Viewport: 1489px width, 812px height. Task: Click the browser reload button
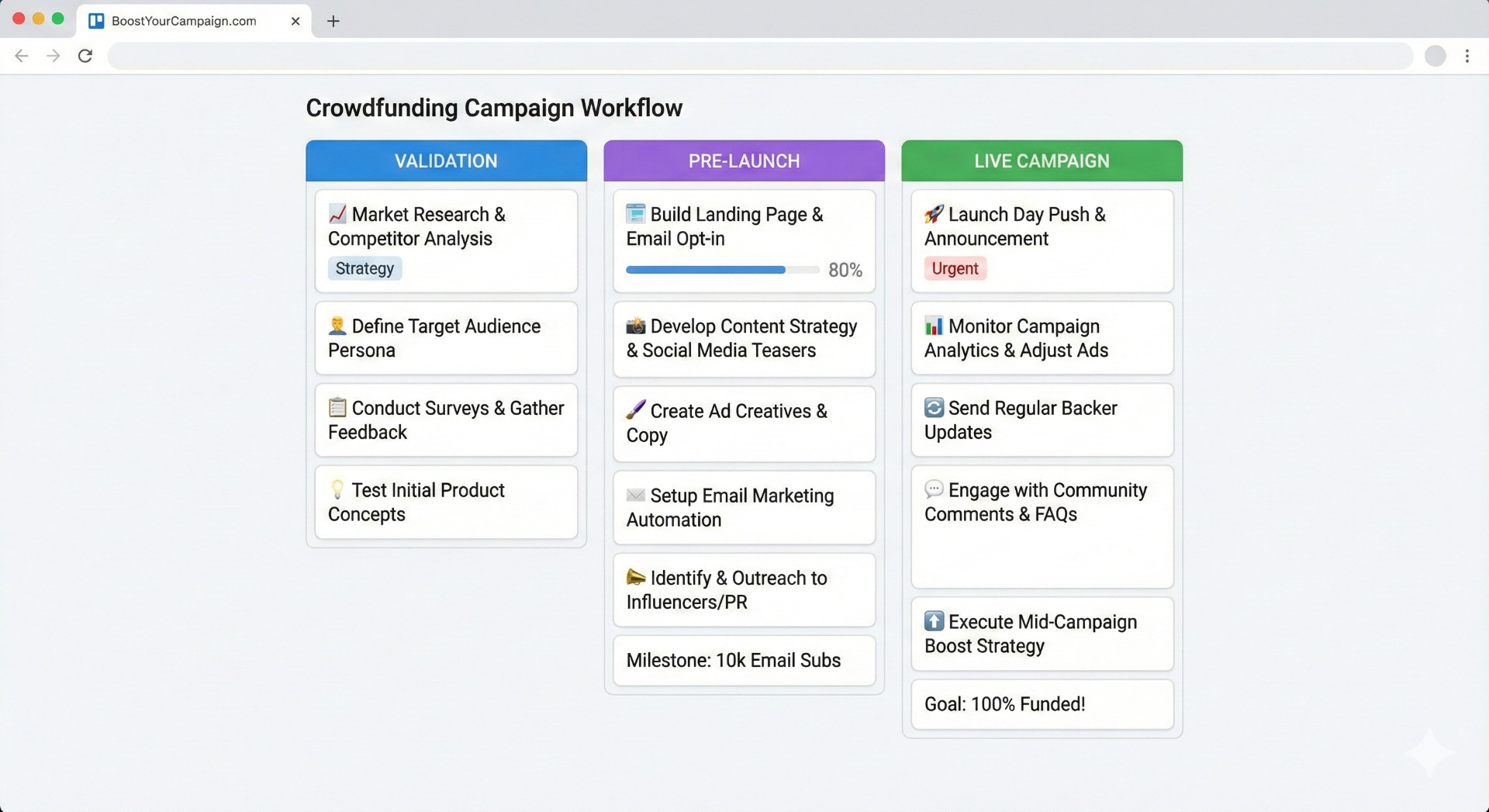tap(85, 56)
